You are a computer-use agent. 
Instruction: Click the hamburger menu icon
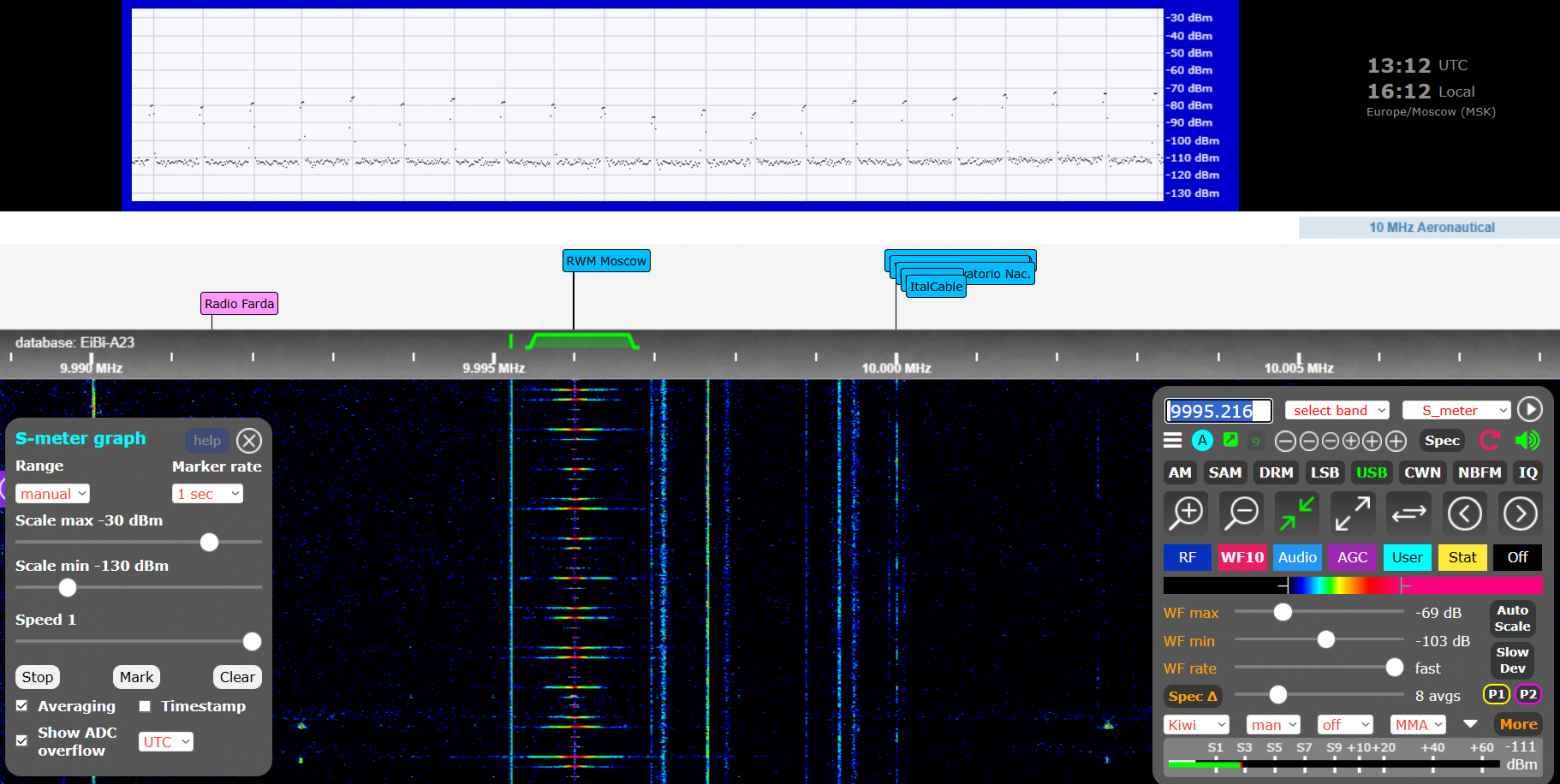tap(1171, 440)
